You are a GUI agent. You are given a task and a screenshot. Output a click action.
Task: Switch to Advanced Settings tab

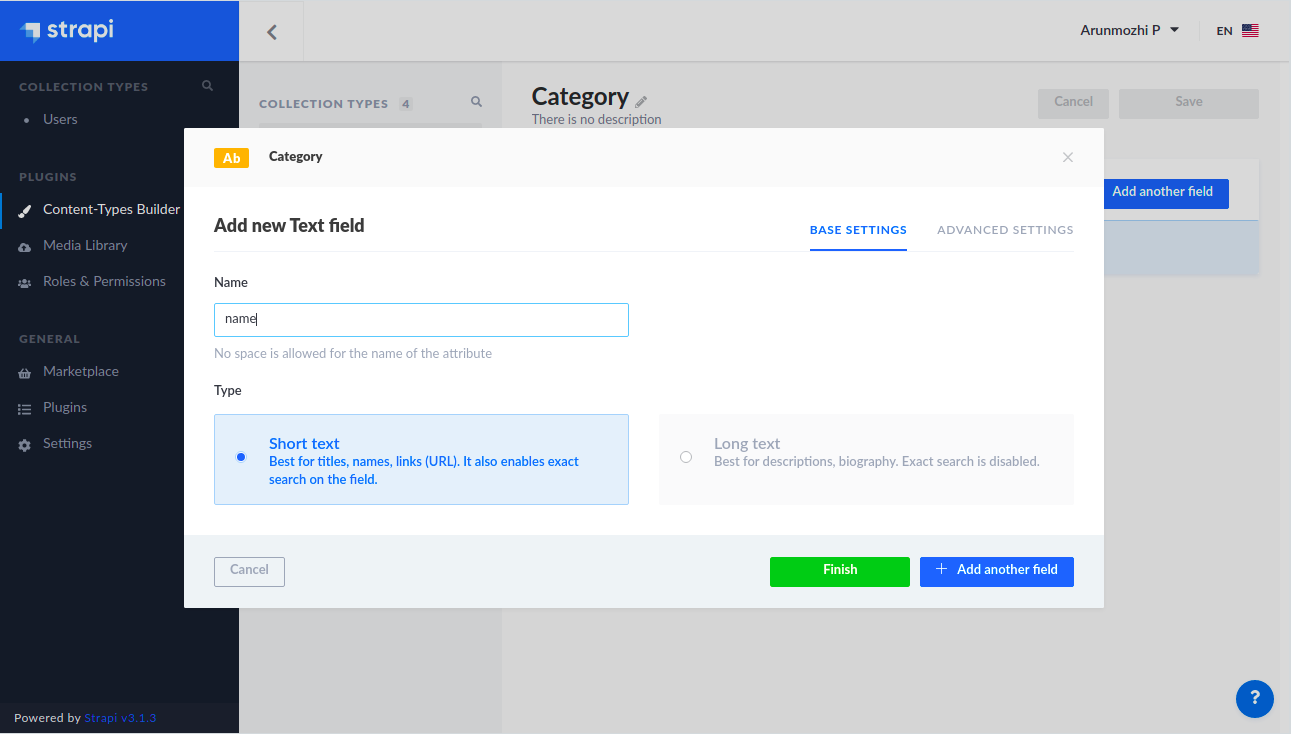[x=1005, y=230]
